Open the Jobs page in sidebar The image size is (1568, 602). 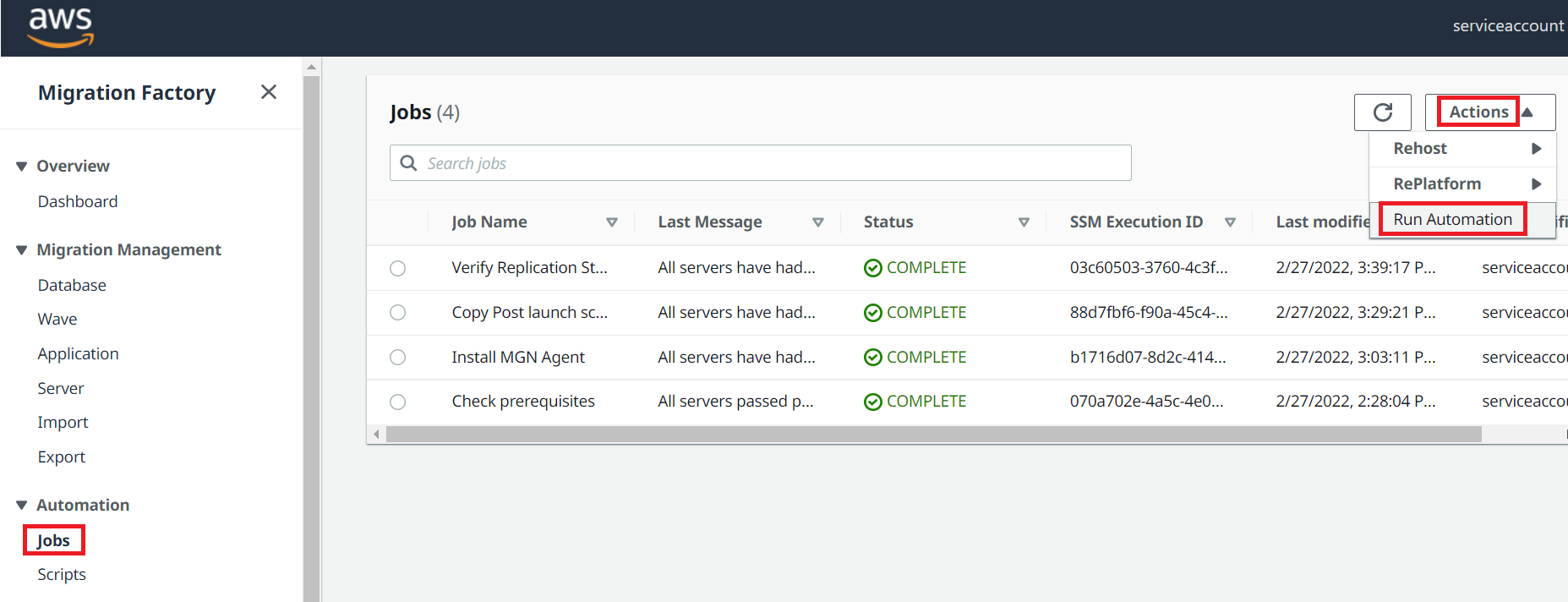click(x=53, y=541)
